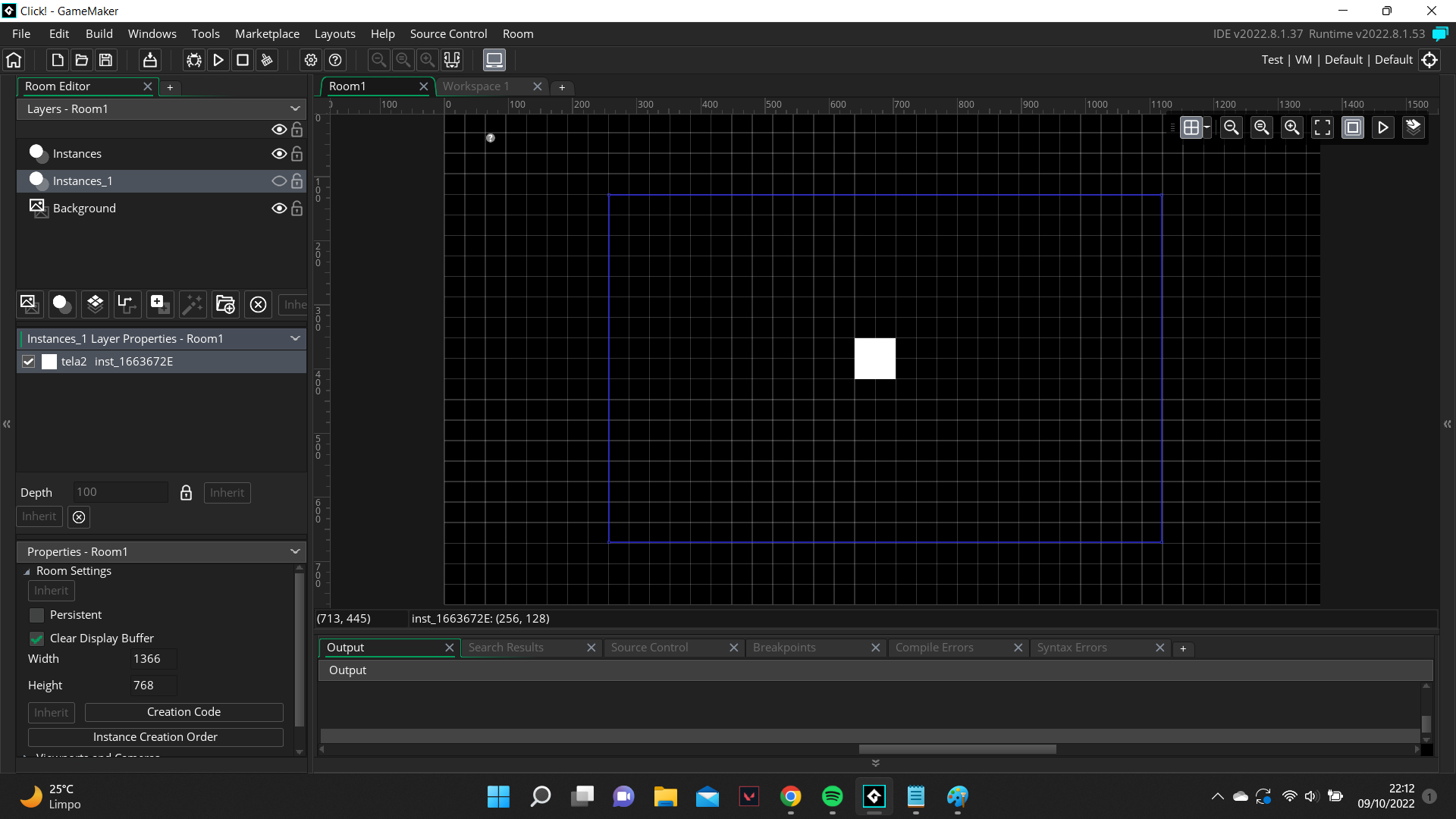
Task: Create a new tile layer
Action: point(95,304)
